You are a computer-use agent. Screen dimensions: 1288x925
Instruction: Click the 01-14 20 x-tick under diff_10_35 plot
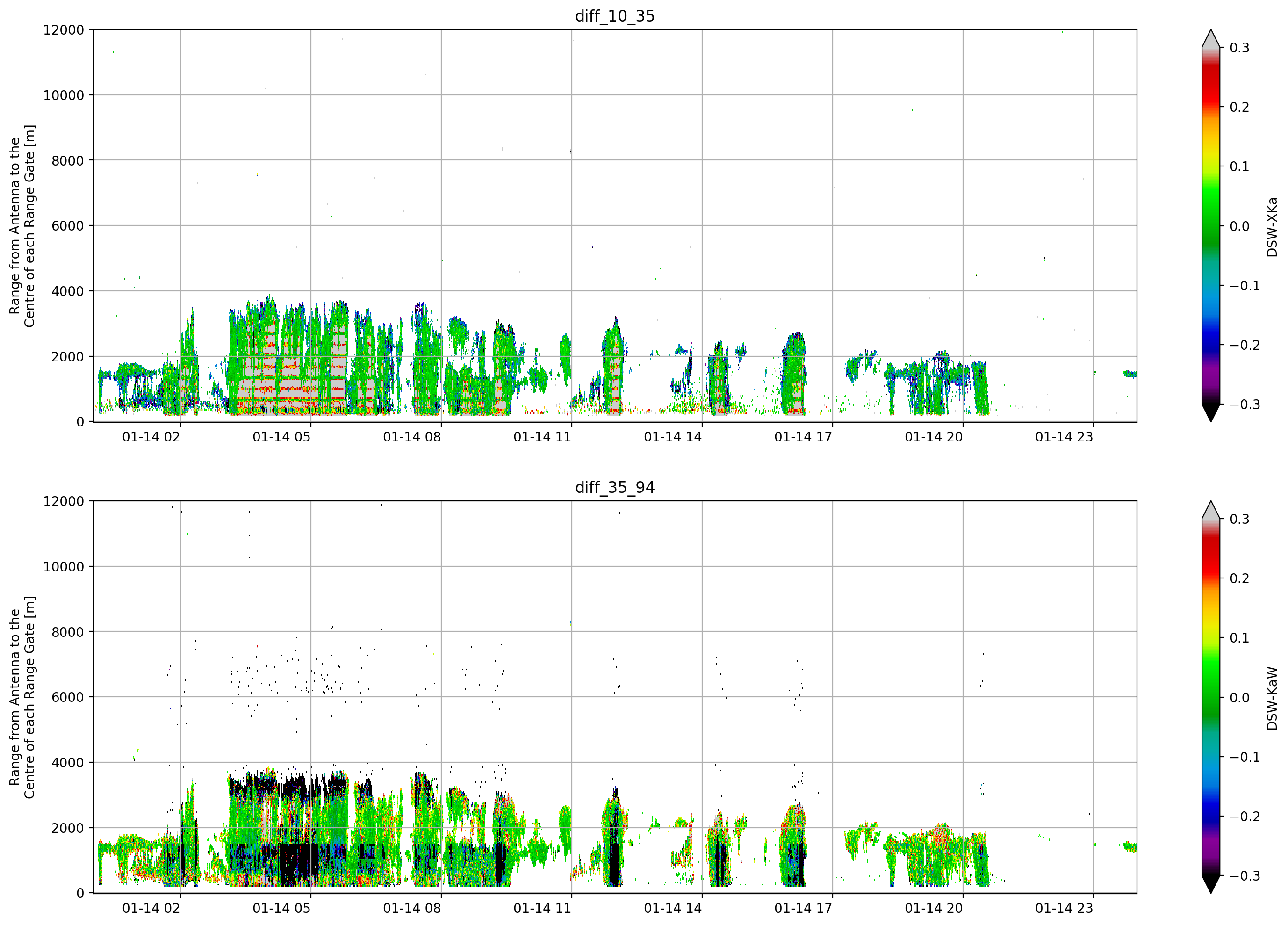pyautogui.click(x=934, y=437)
